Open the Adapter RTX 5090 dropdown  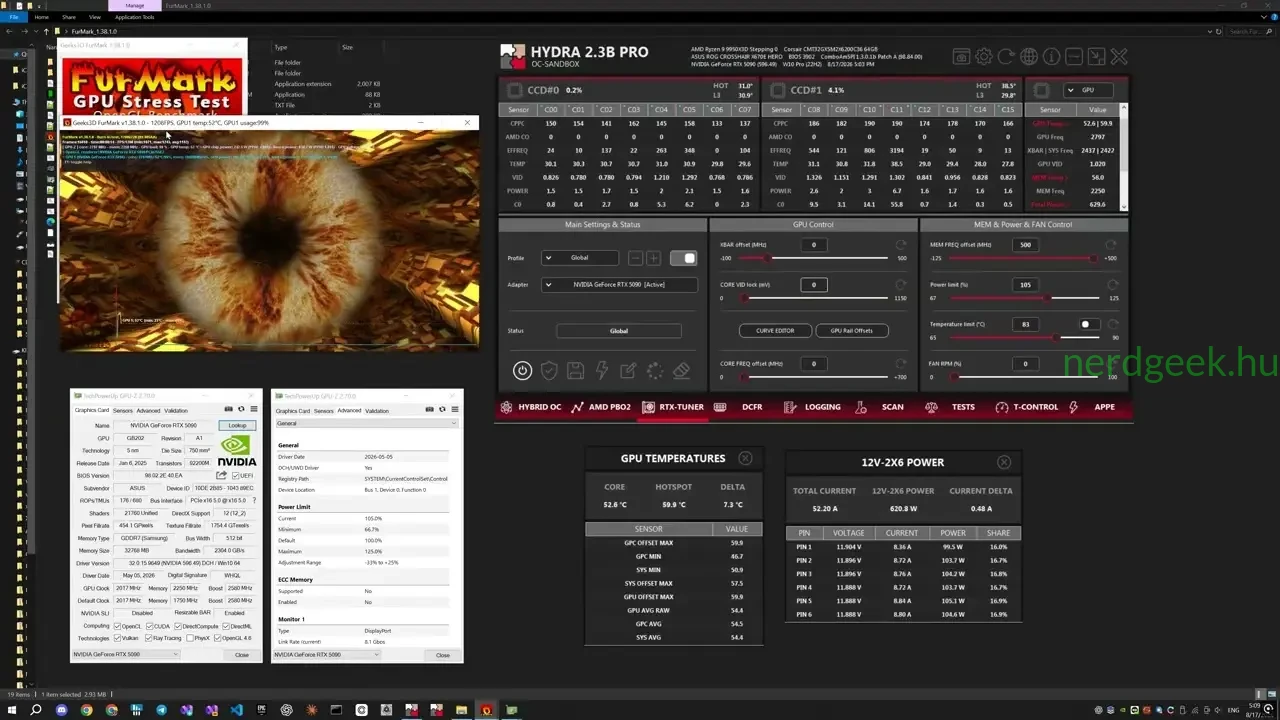(619, 284)
